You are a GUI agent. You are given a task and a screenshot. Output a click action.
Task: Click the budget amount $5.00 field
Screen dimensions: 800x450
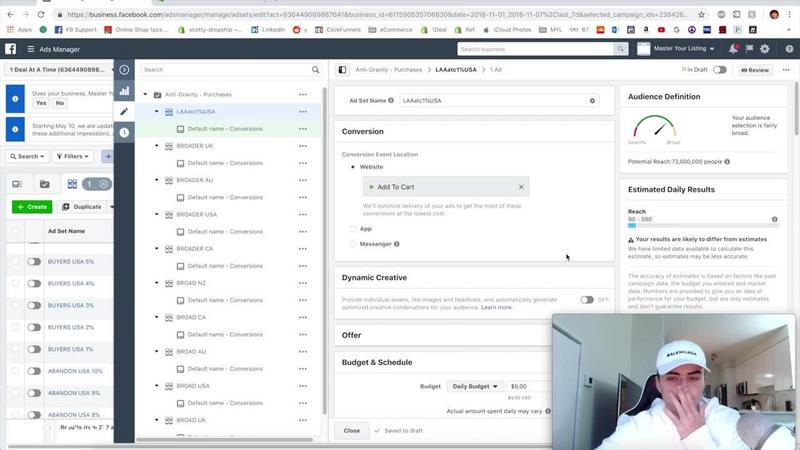coord(529,386)
